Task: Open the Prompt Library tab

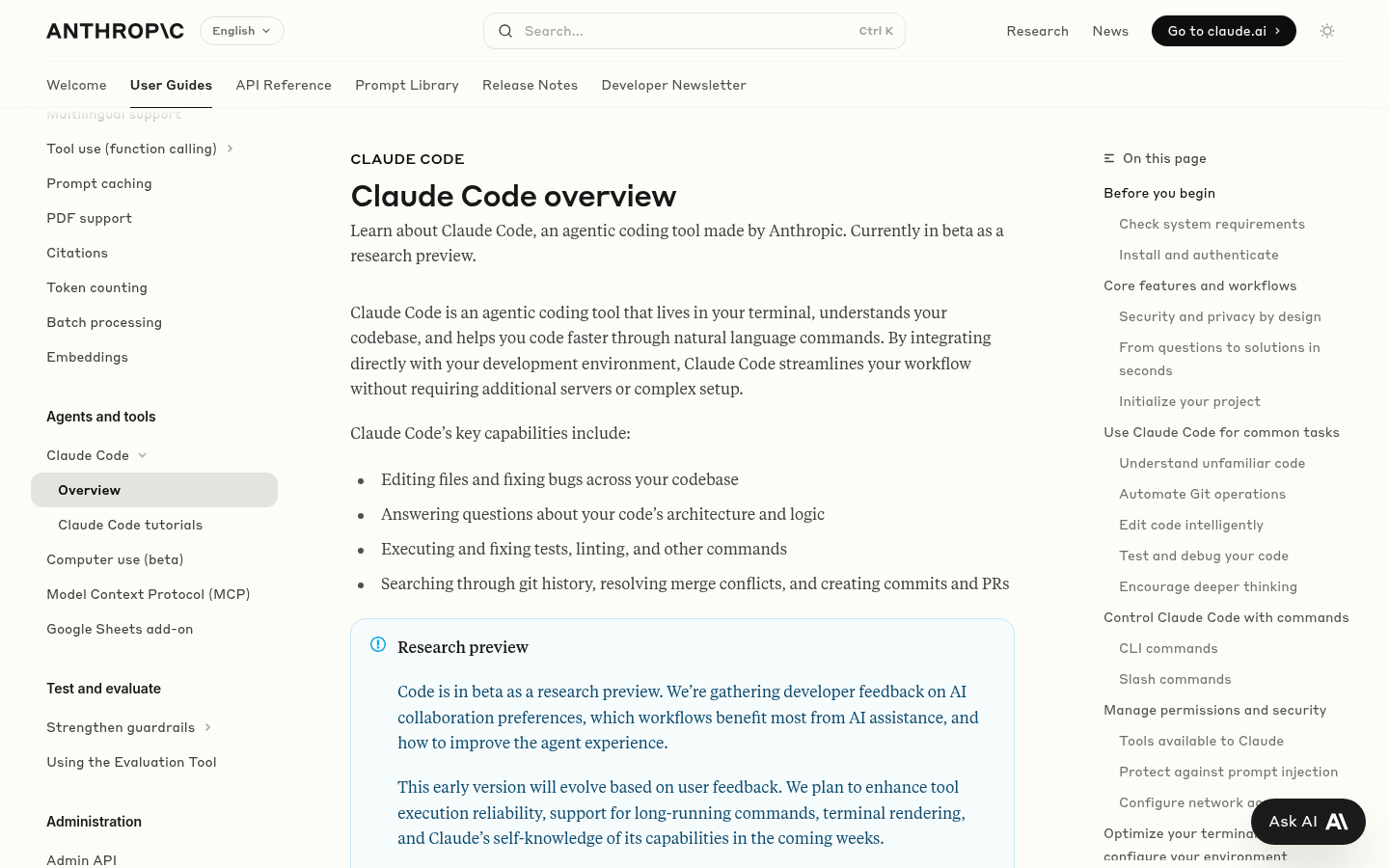Action: (x=407, y=85)
